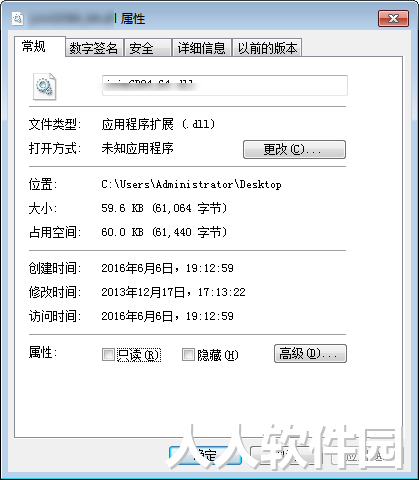Open advanced attributes via 高级(D)...

tap(310, 354)
